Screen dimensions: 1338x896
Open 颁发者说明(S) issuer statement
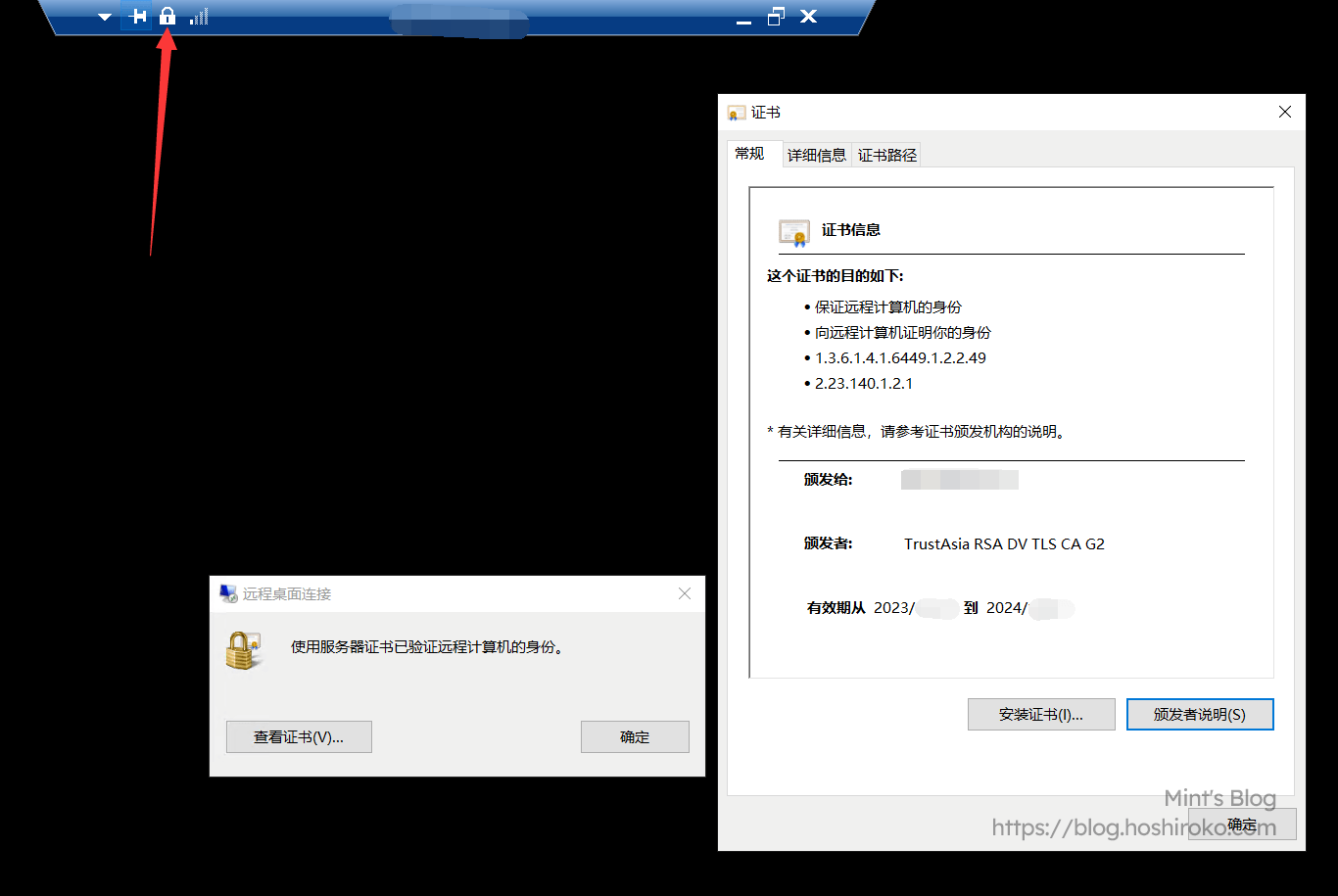point(1199,714)
